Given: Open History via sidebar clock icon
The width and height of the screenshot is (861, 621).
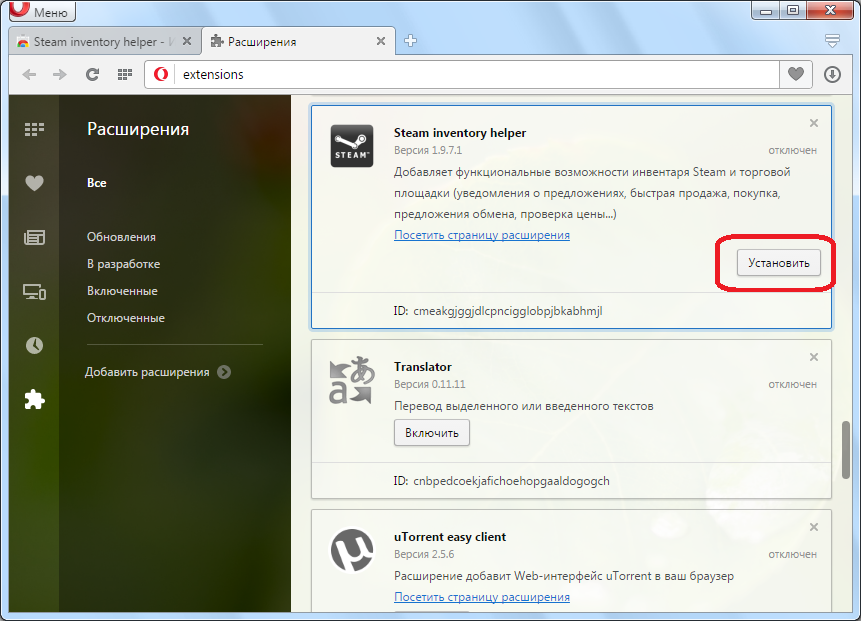Looking at the screenshot, I should (34, 345).
